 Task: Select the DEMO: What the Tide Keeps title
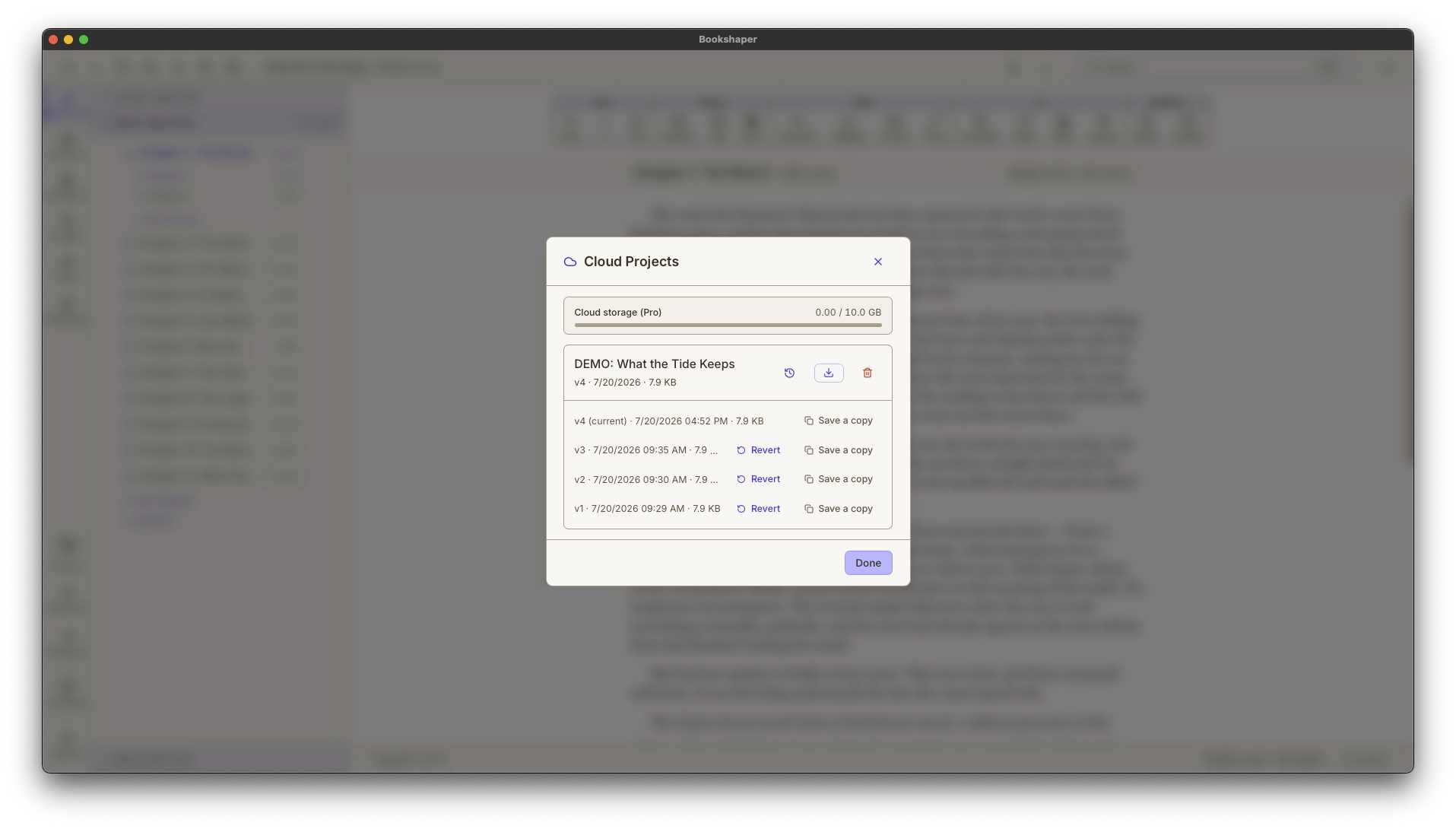coord(655,364)
